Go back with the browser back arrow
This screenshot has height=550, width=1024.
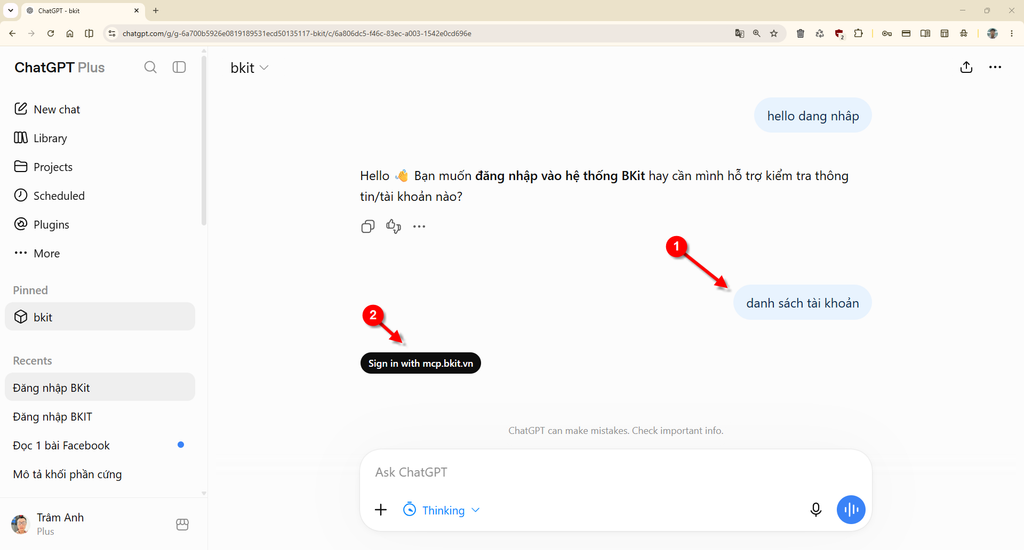coord(12,33)
